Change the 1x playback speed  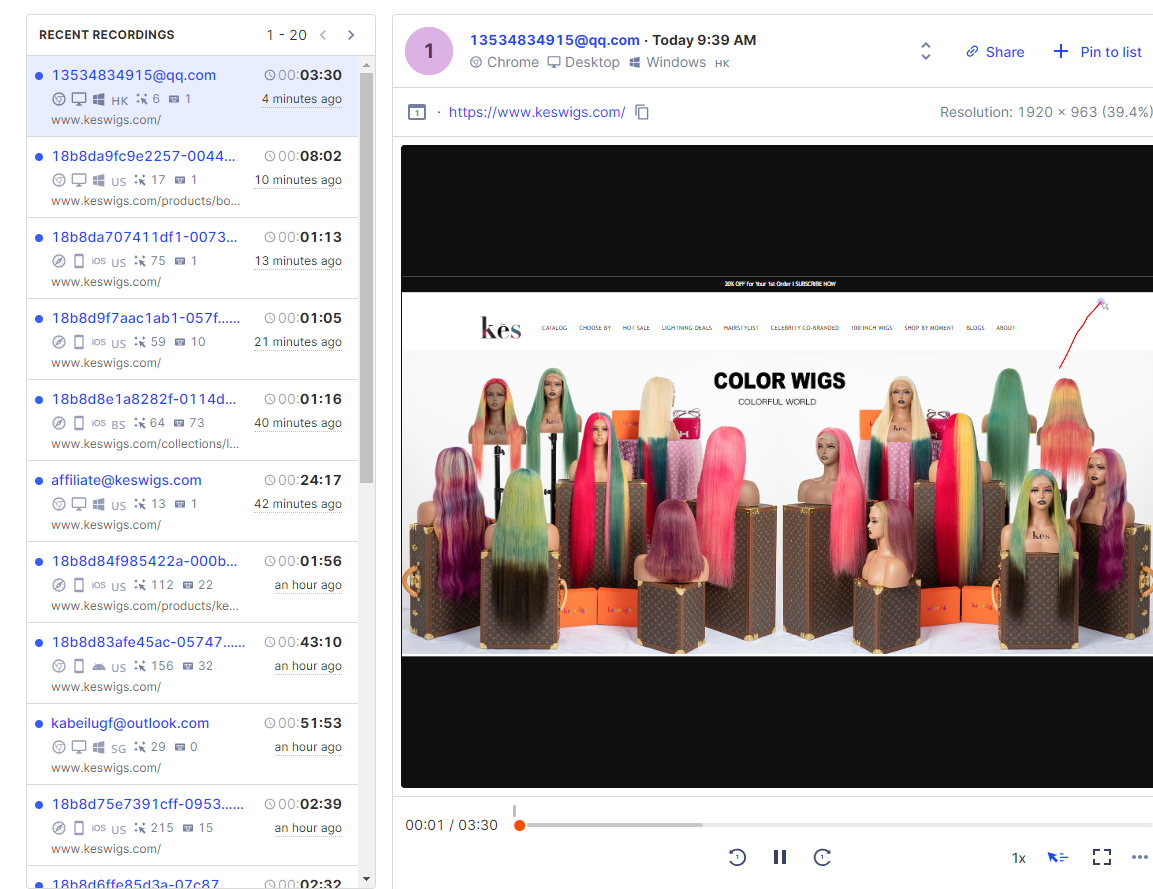(x=1018, y=858)
